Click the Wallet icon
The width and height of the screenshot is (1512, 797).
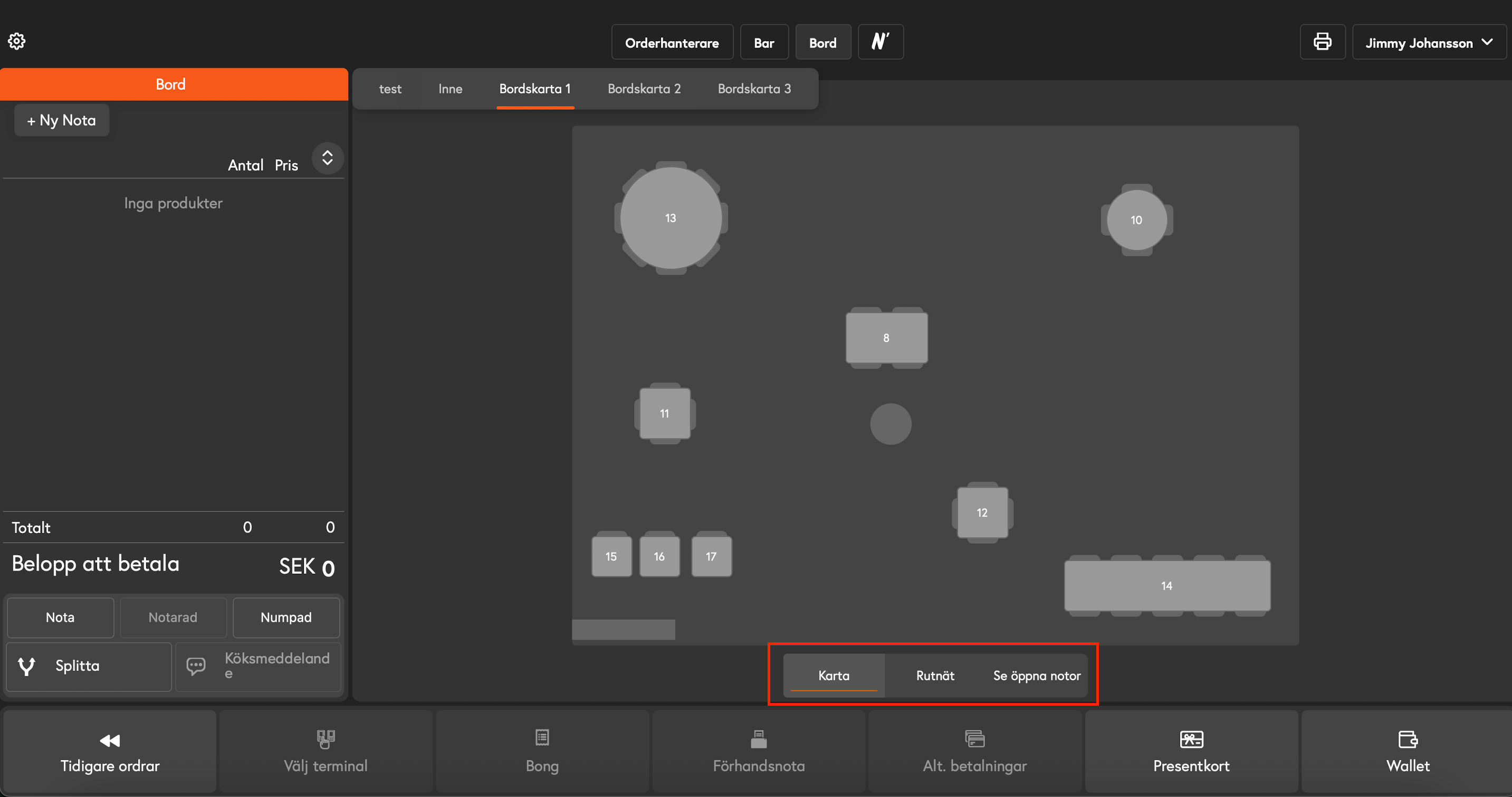pos(1408,739)
